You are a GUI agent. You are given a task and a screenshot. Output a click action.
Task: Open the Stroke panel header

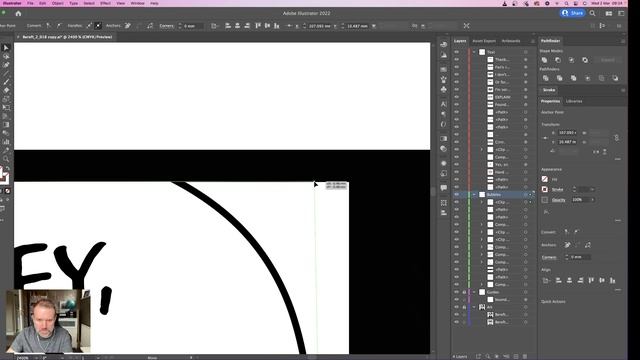point(549,90)
